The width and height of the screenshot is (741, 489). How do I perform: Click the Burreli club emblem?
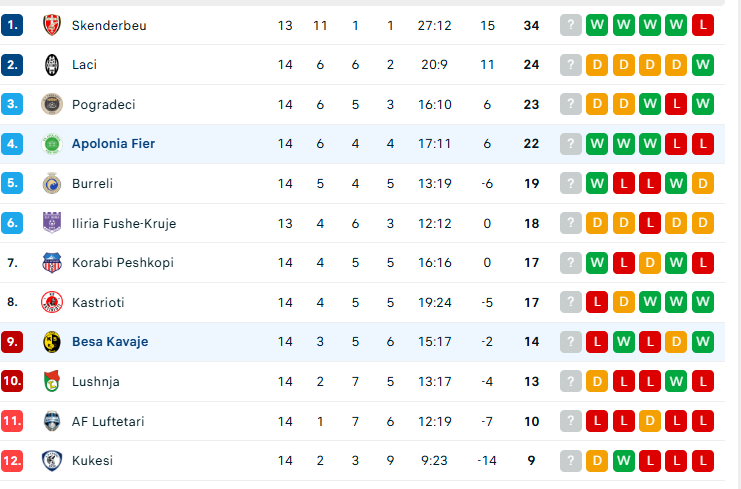51,183
